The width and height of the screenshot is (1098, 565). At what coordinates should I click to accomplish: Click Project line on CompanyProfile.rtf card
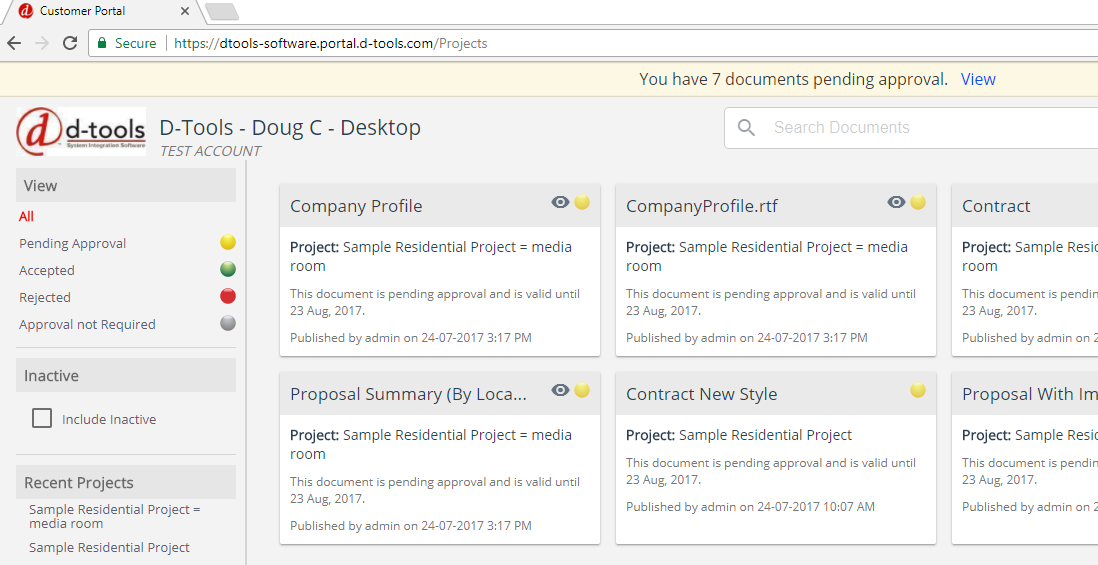(x=767, y=256)
